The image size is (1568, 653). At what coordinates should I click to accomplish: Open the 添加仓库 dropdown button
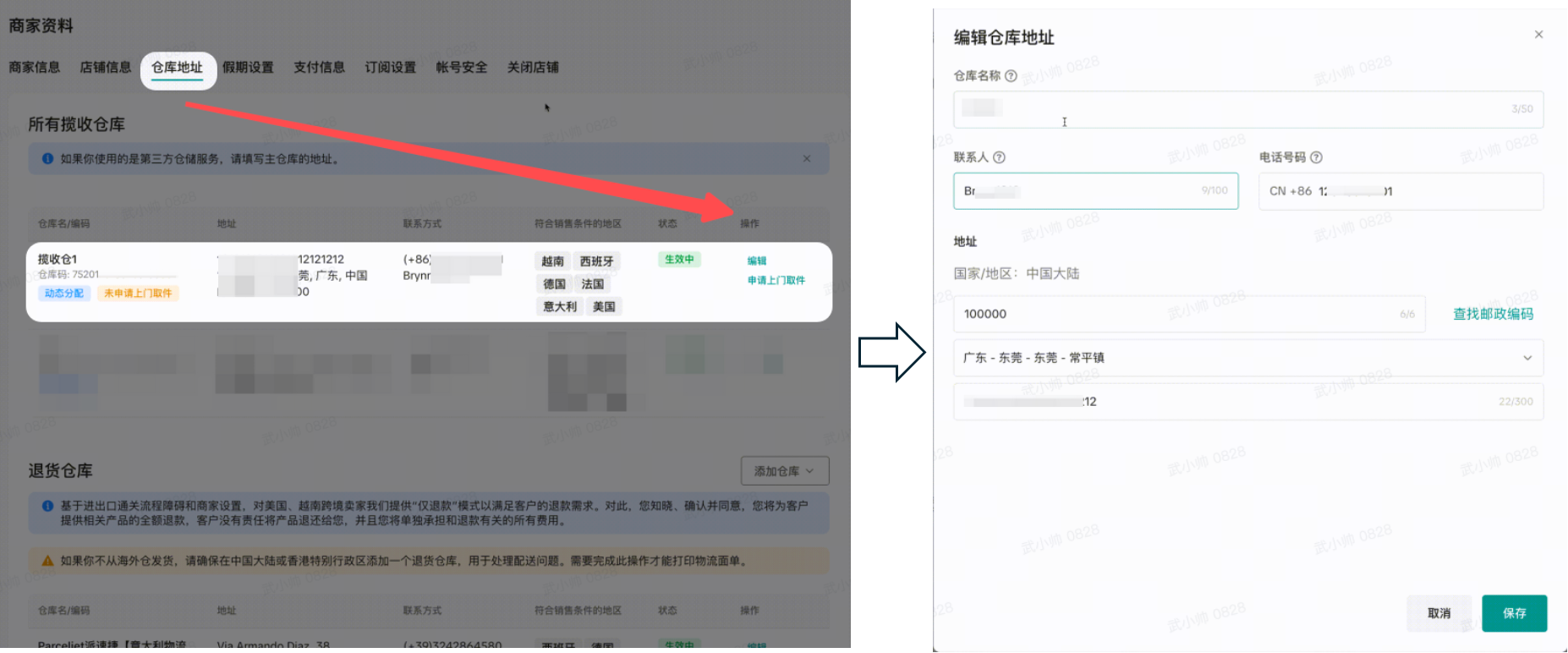click(784, 471)
